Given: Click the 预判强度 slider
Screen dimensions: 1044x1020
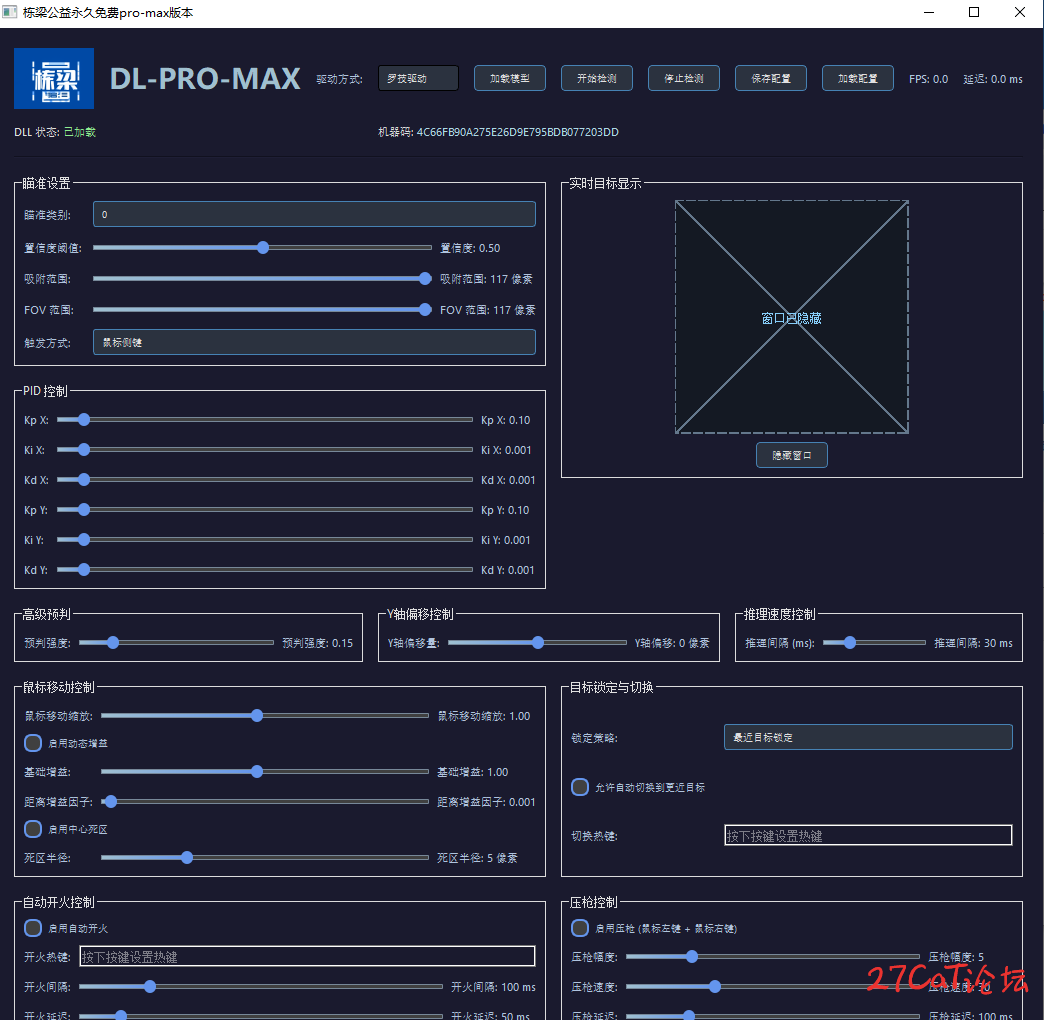Looking at the screenshot, I should pyautogui.click(x=176, y=642).
